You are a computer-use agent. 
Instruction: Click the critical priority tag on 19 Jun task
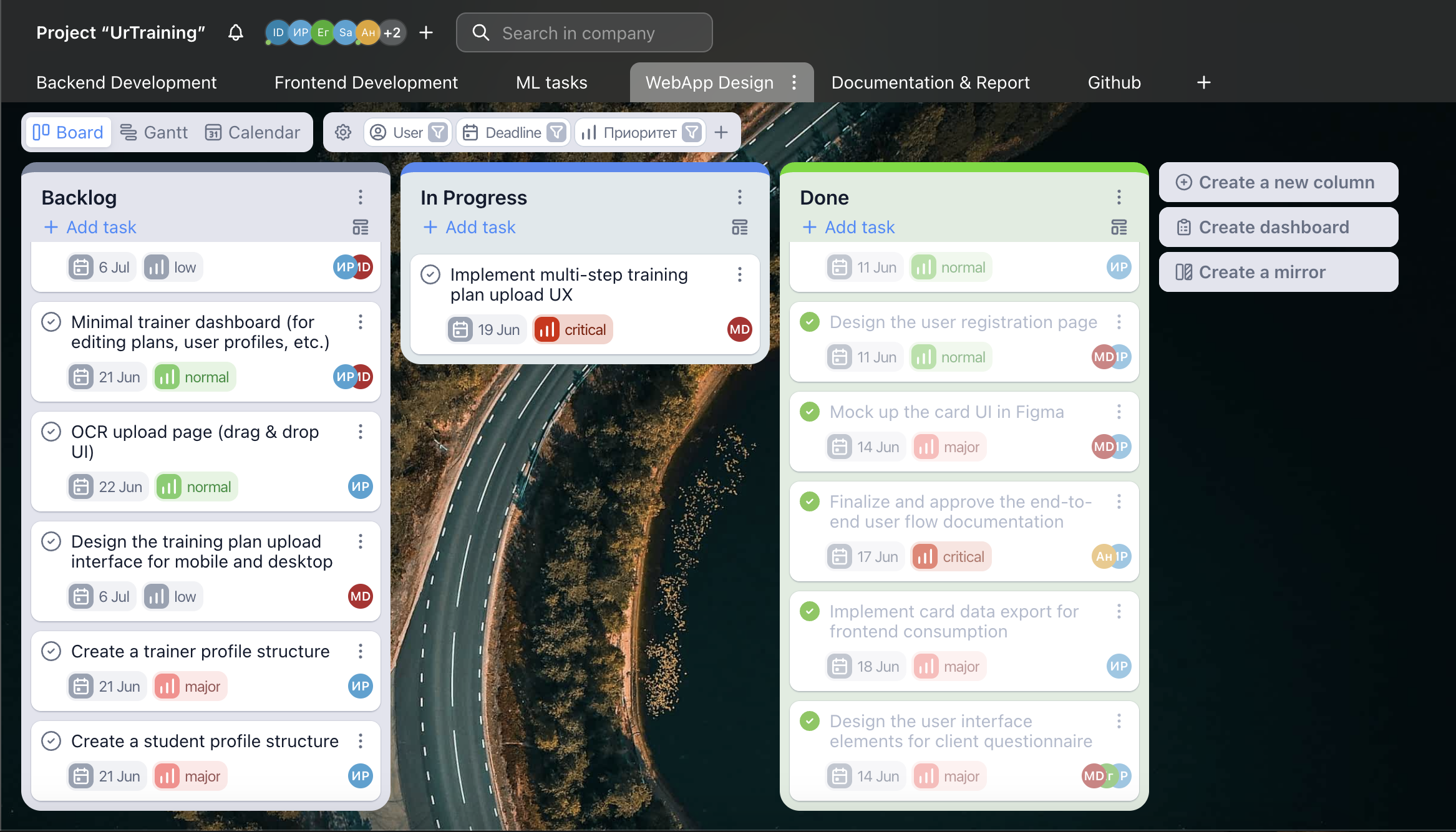(x=573, y=329)
